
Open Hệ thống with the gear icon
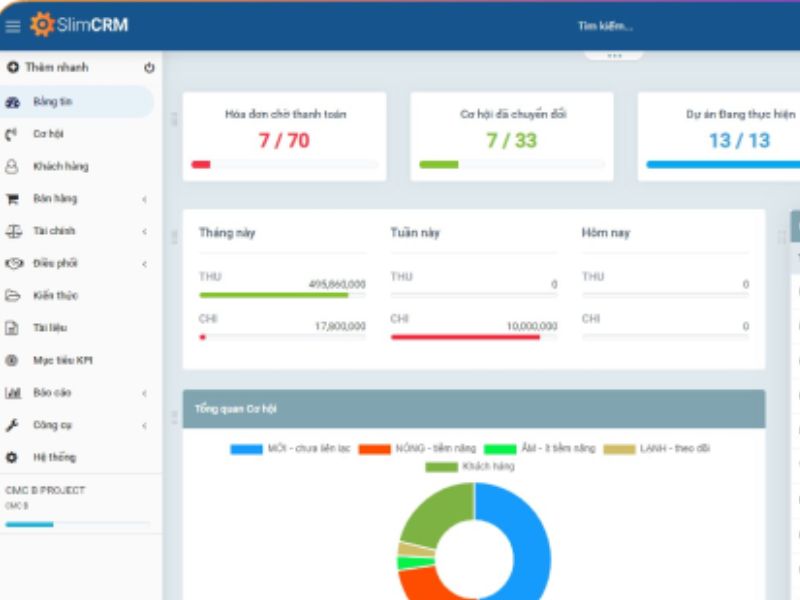click(11, 458)
